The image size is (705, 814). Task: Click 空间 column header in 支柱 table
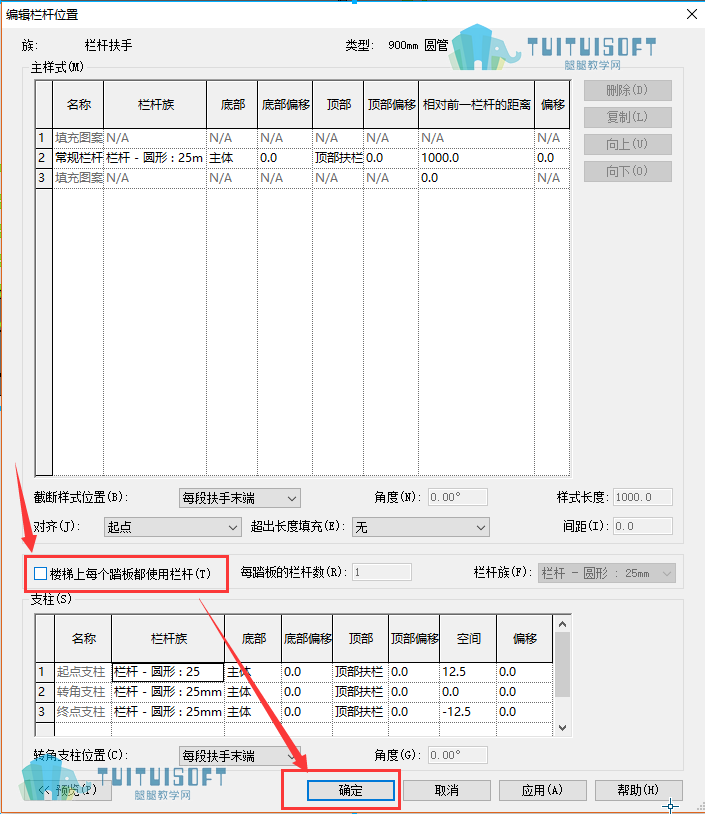(x=468, y=639)
